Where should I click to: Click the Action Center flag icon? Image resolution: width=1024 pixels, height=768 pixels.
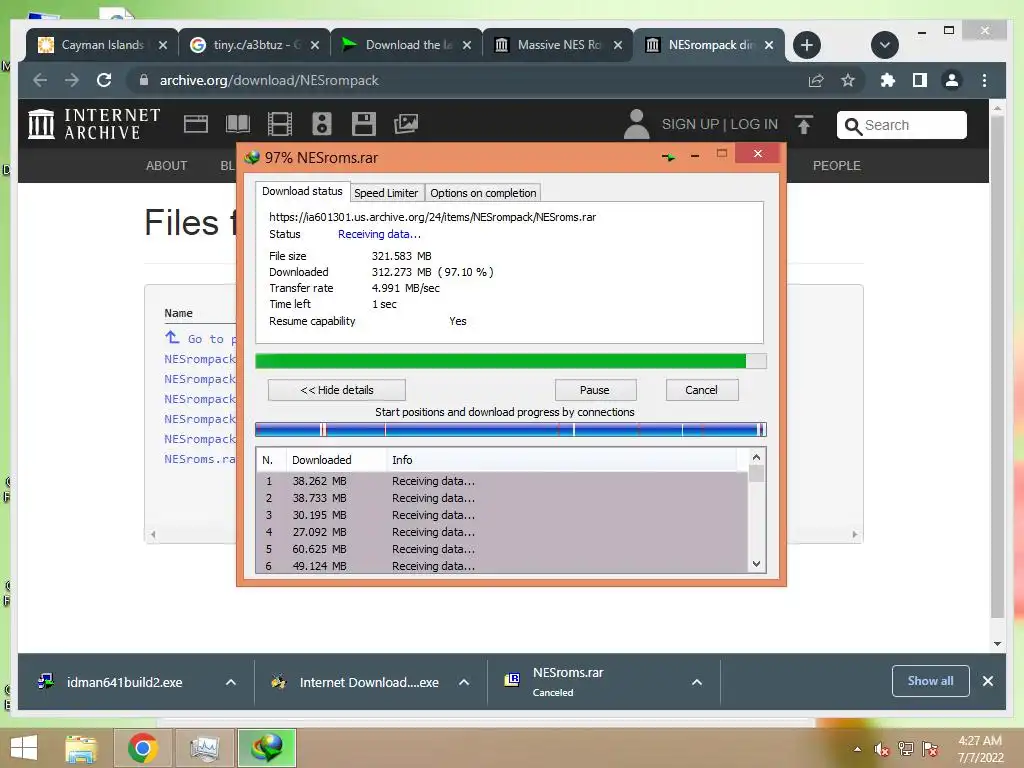tap(930, 749)
